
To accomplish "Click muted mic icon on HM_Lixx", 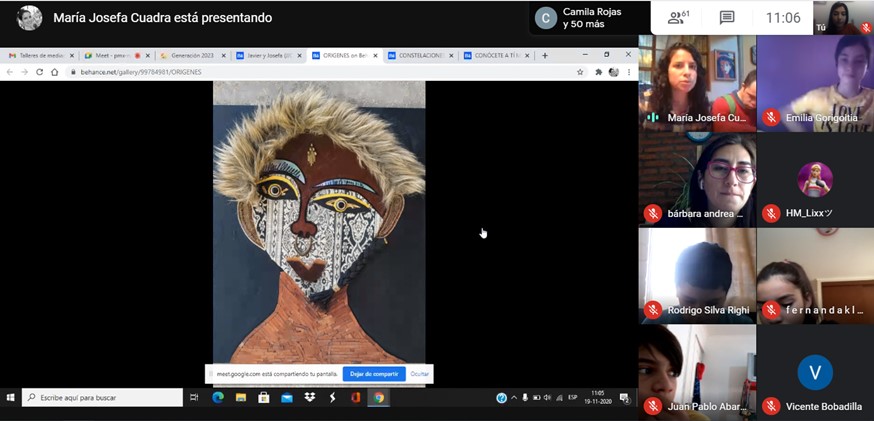I will coord(771,213).
